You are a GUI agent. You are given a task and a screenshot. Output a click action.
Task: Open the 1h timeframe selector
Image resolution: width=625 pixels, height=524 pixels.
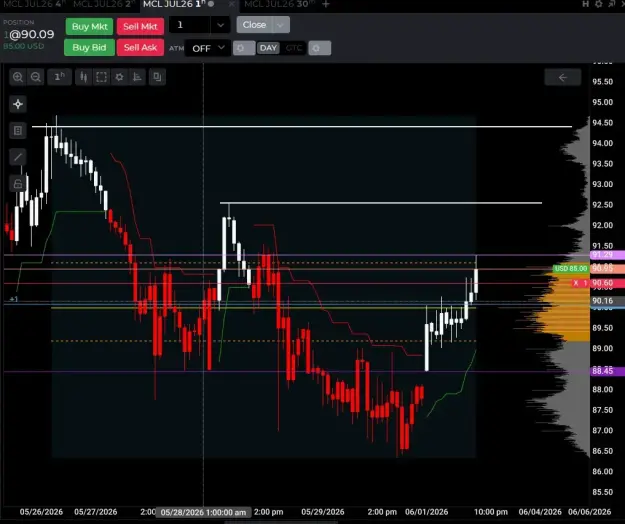tap(59, 77)
